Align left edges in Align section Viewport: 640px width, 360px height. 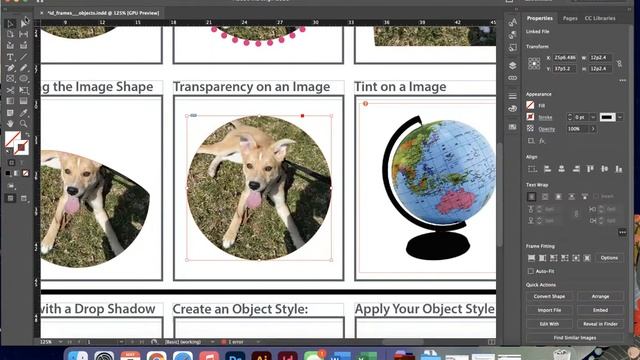click(547, 169)
